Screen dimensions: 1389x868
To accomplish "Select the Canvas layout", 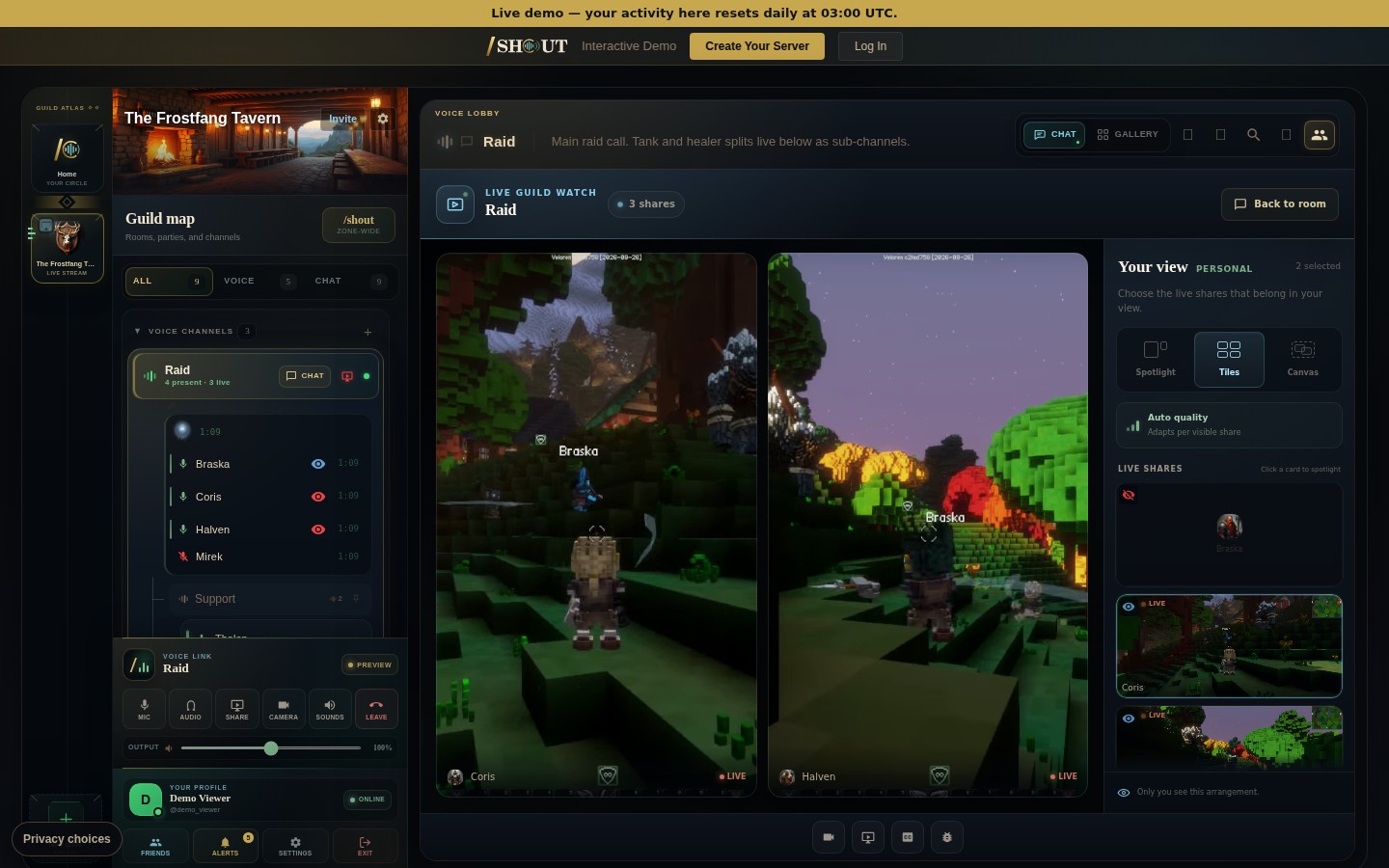I will [x=1303, y=359].
